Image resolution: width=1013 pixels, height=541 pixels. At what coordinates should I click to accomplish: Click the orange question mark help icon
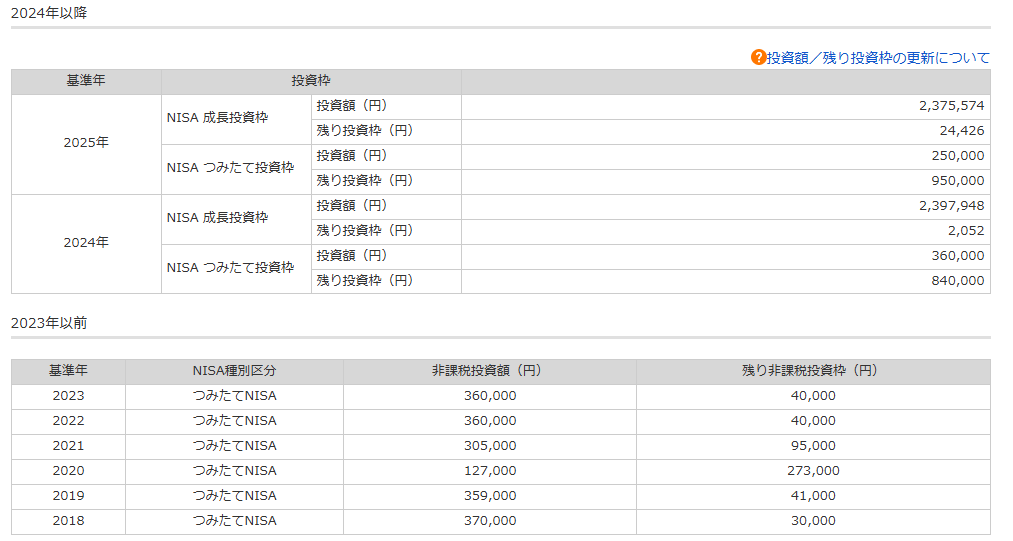pyautogui.click(x=758, y=58)
